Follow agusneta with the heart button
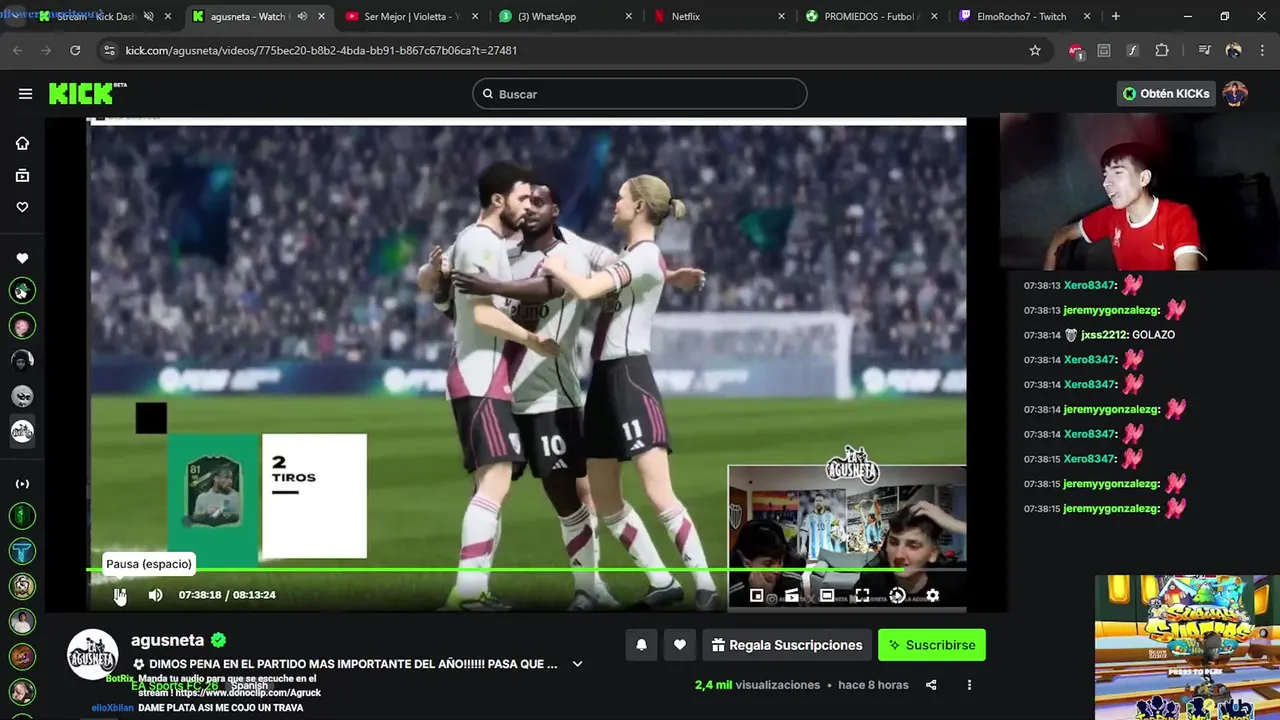 (x=680, y=645)
